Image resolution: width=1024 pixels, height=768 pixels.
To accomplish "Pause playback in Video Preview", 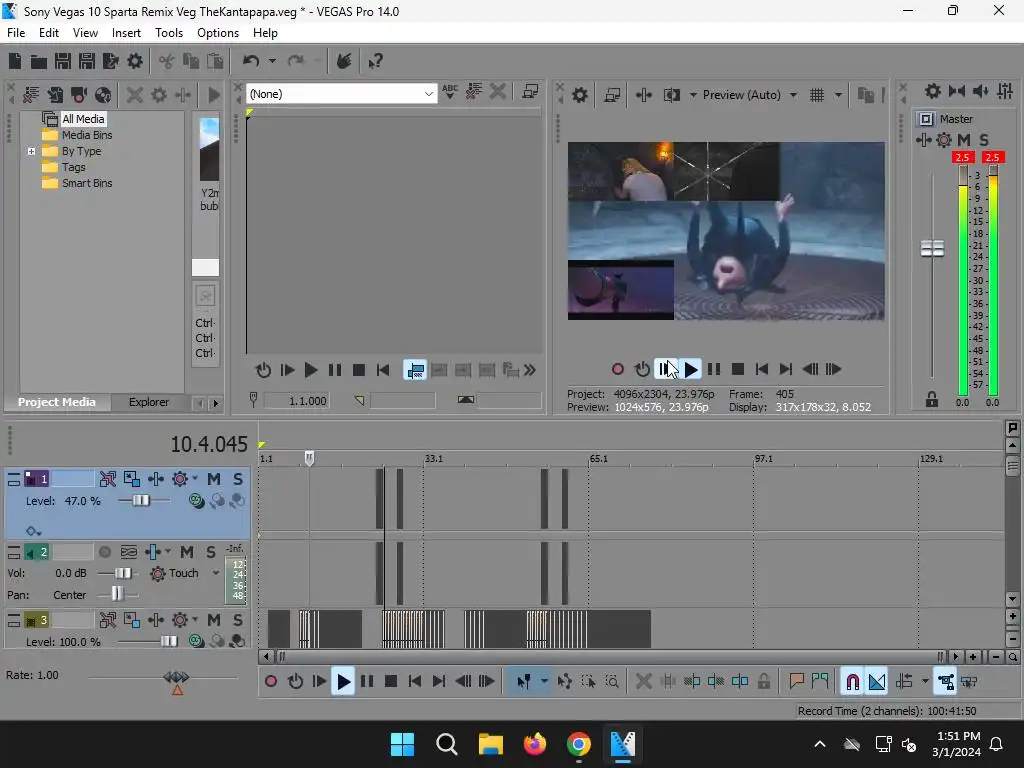I will tap(714, 370).
